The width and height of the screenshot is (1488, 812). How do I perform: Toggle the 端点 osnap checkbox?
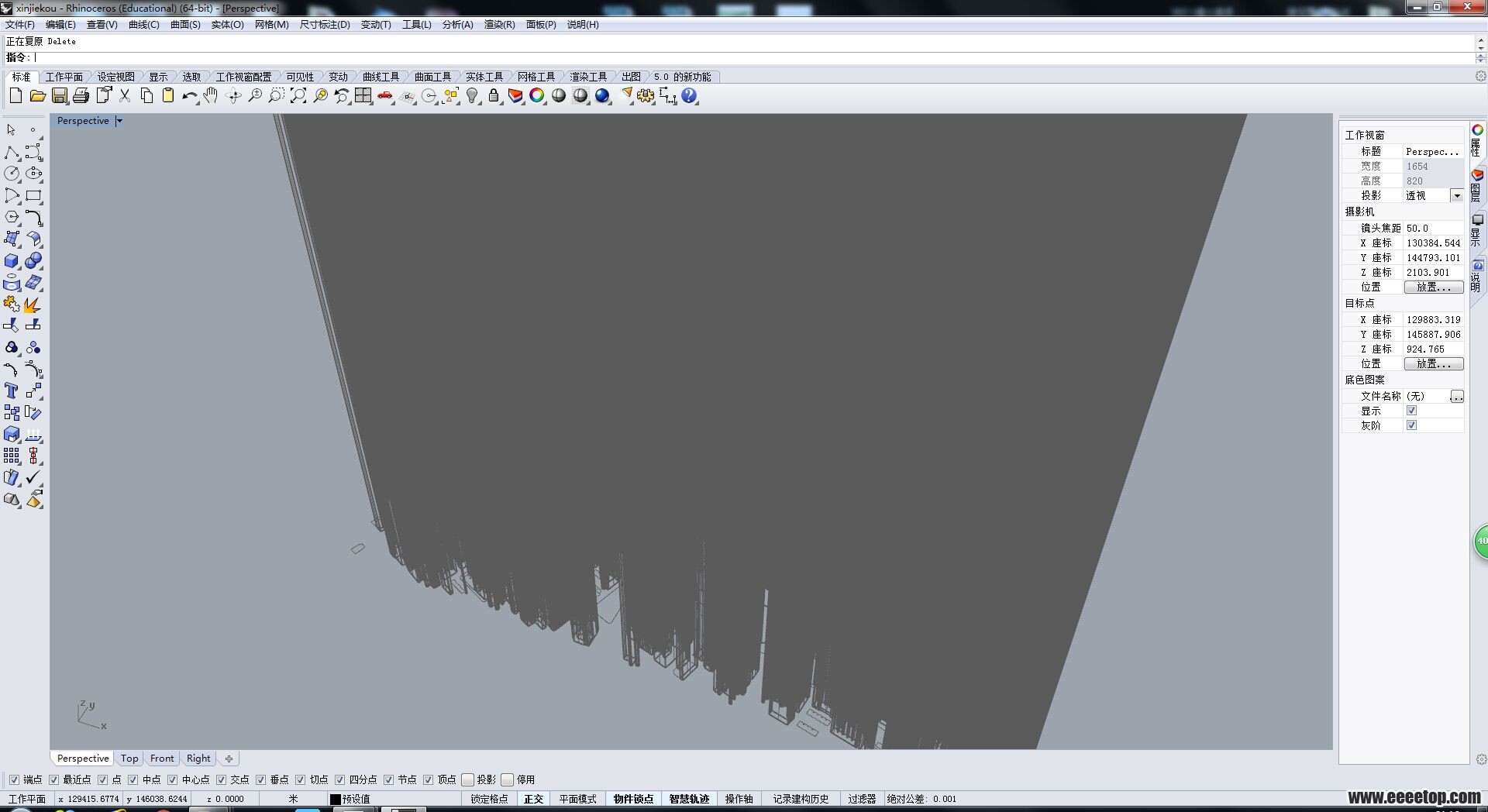click(14, 779)
